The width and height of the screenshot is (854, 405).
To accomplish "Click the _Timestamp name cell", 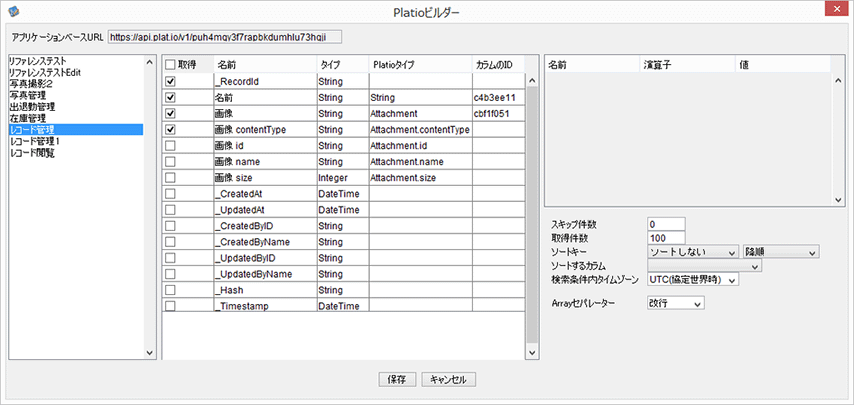I will (265, 306).
